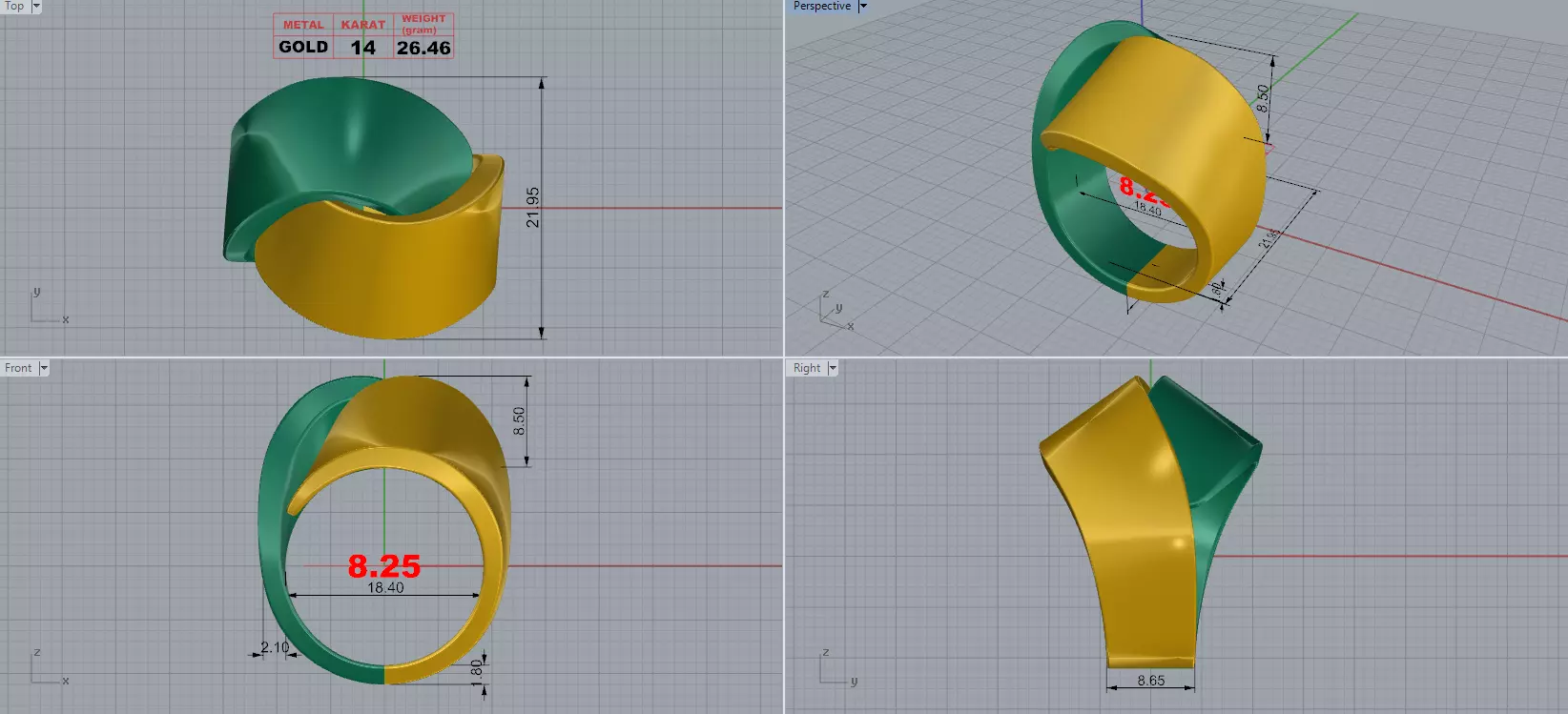The image size is (1568, 714).
Task: Click the 26.46 weight value in the table
Action: coord(423,48)
